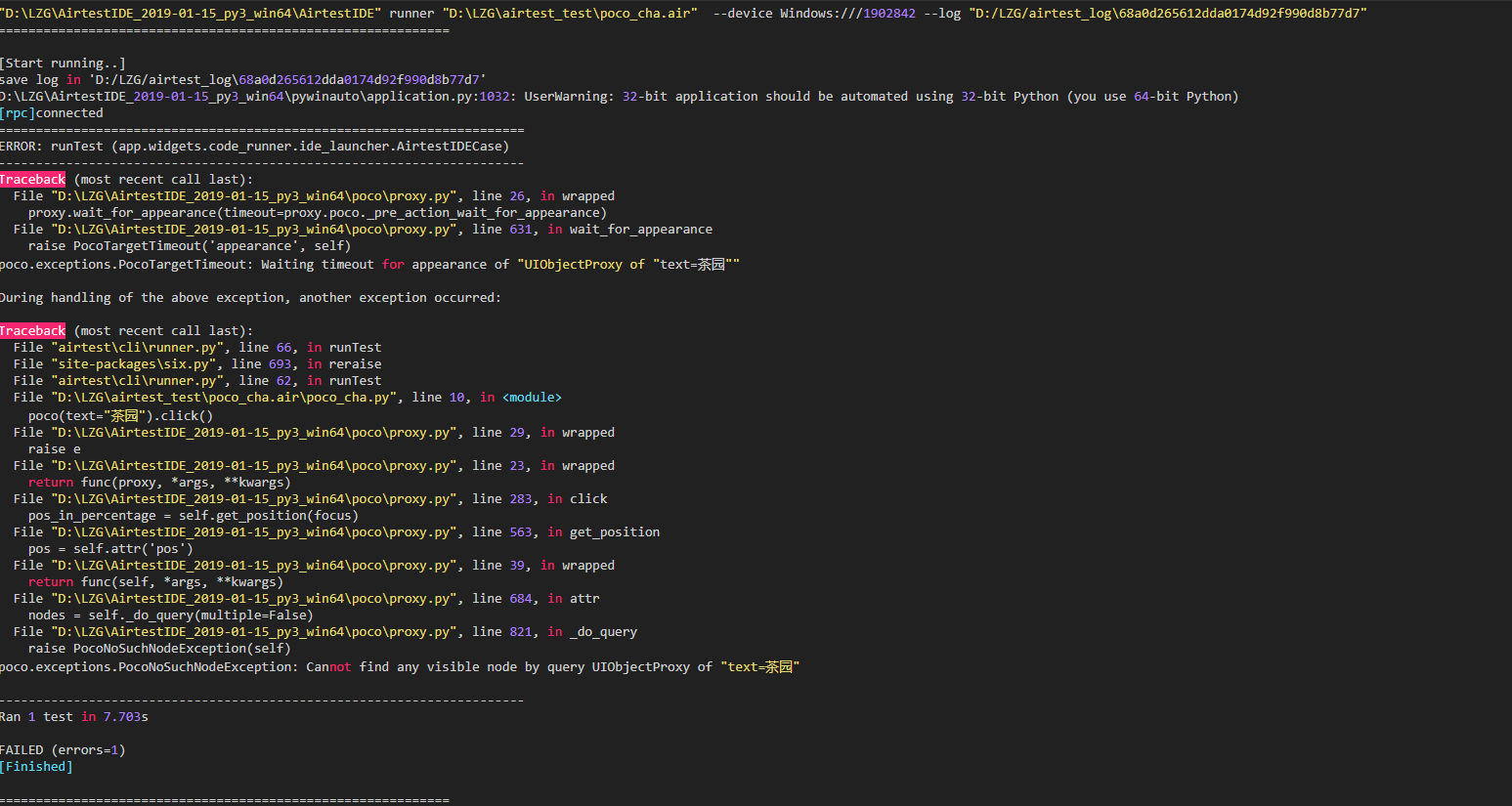This screenshot has height=806, width=1512.
Task: Select the "pos = self.attr('pos')" code line
Action: click(110, 549)
